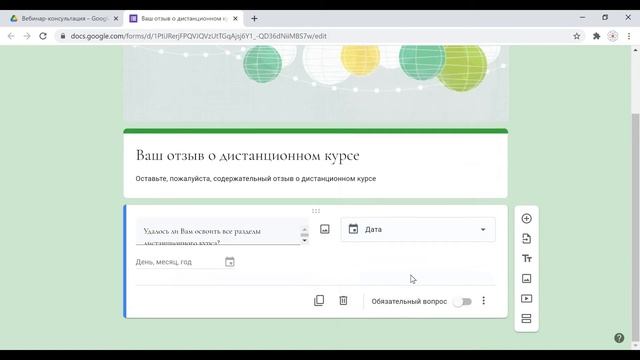This screenshot has height=360, width=640.
Task: Step the question text field down
Action: 304,240
